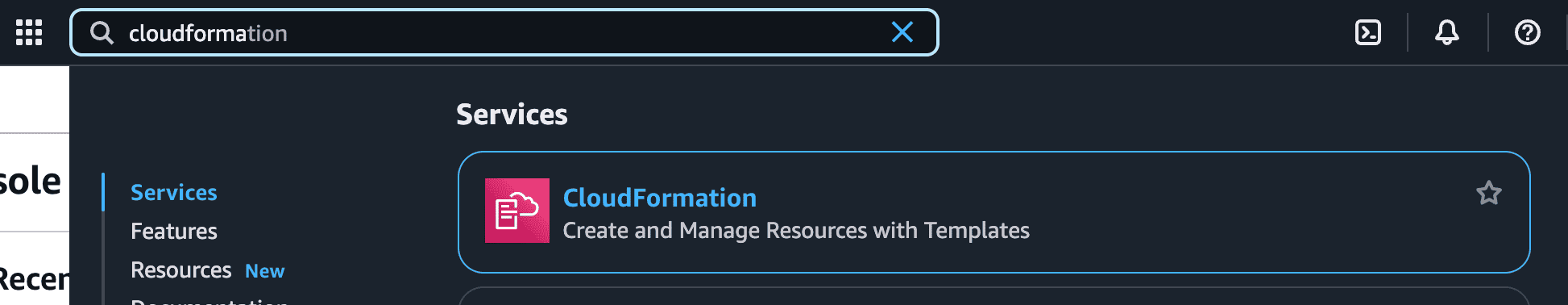Image resolution: width=1568 pixels, height=305 pixels.
Task: Open the help question mark menu
Action: pos(1528,32)
